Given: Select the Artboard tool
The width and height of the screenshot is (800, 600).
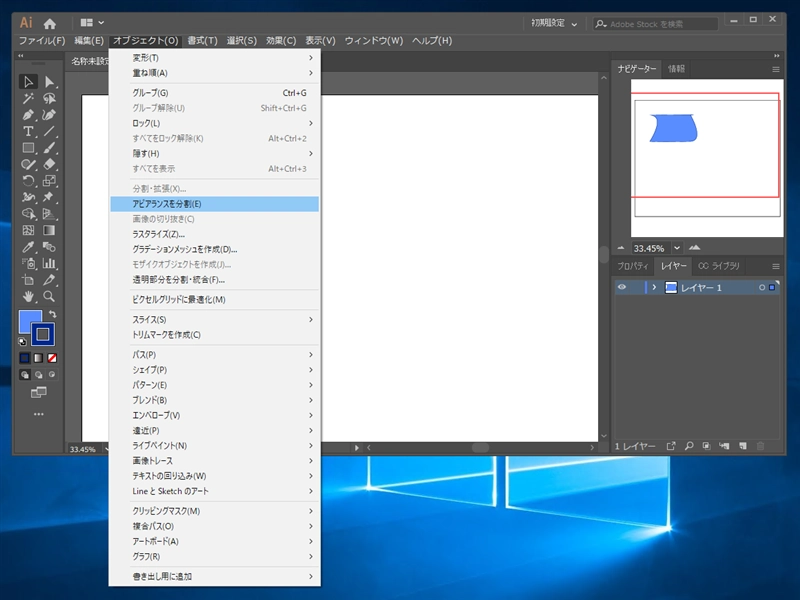Looking at the screenshot, I should (28, 280).
